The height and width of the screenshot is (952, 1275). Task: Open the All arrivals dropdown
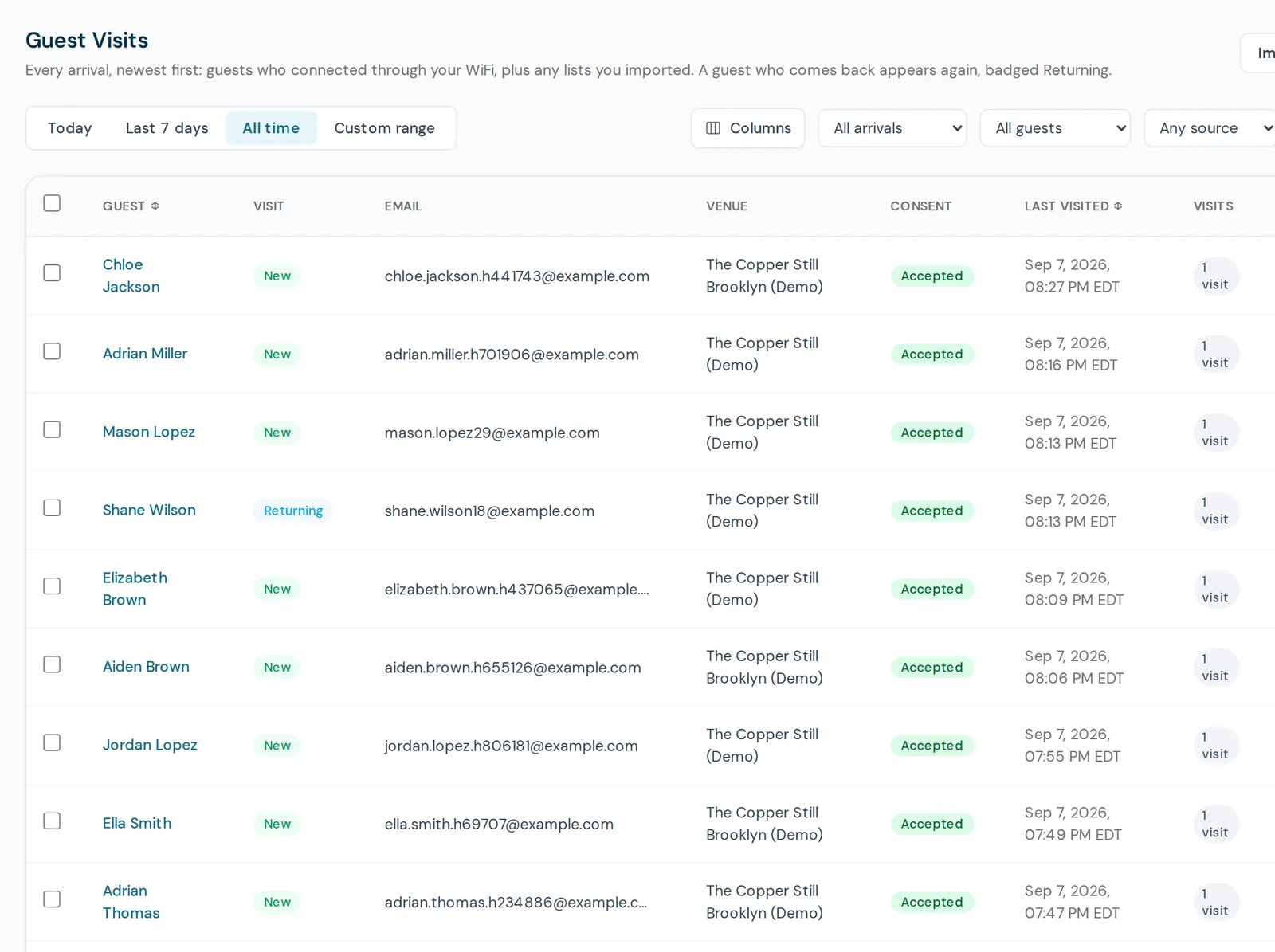coord(892,128)
